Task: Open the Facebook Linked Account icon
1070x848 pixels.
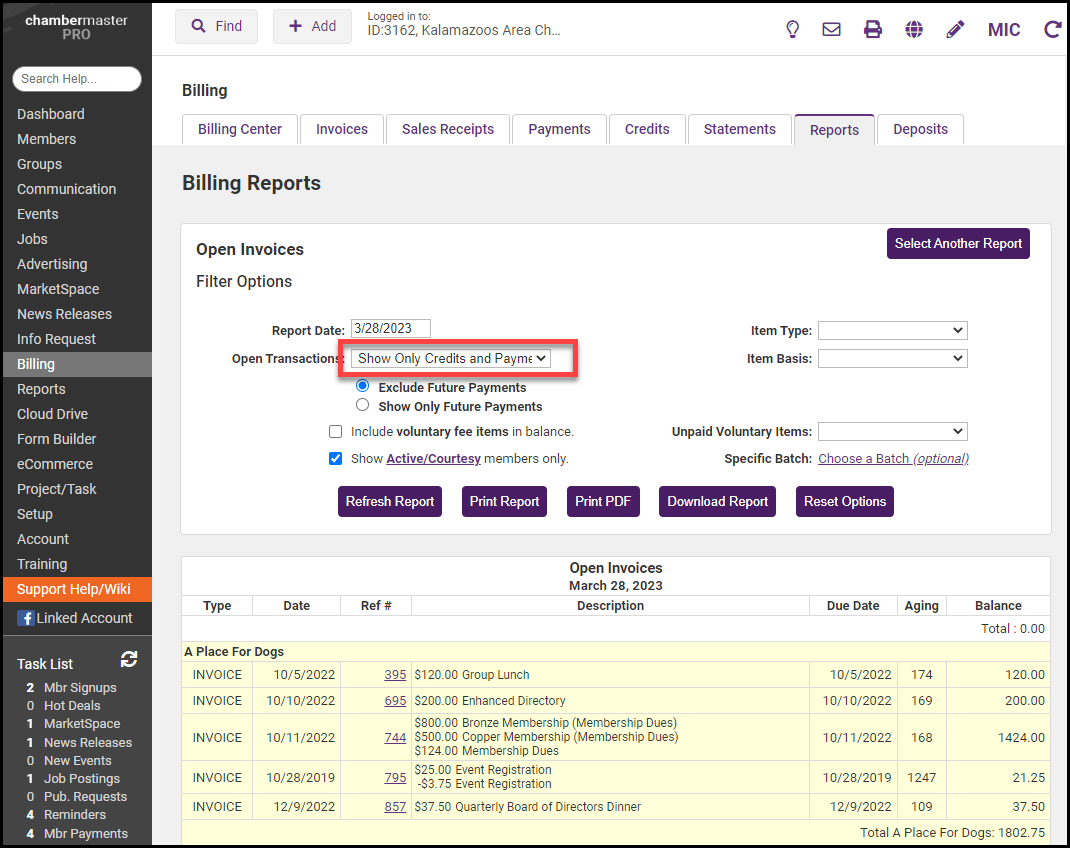Action: (x=26, y=618)
